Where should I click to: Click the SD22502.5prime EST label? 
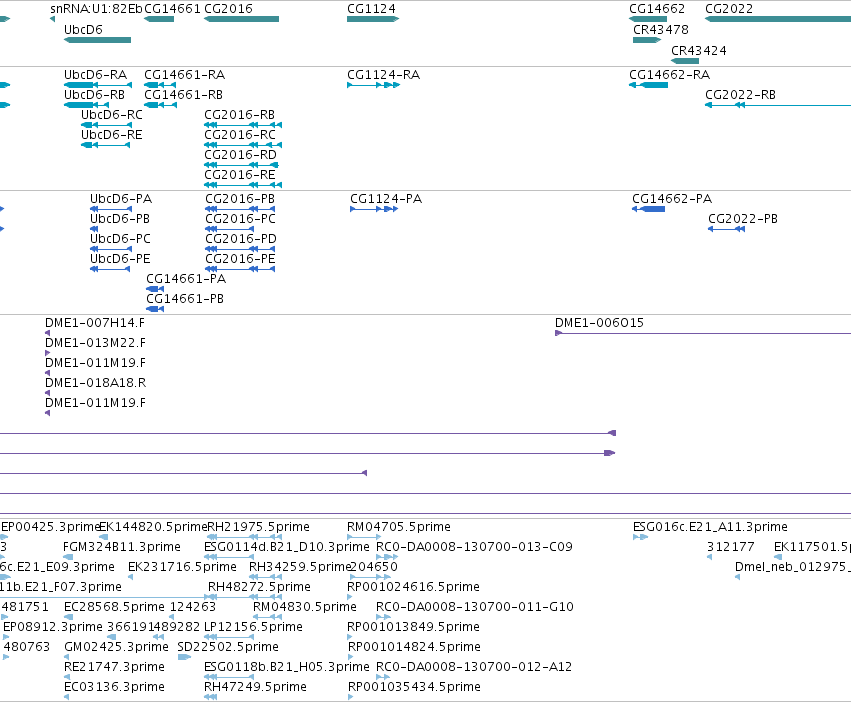pyautogui.click(x=228, y=647)
